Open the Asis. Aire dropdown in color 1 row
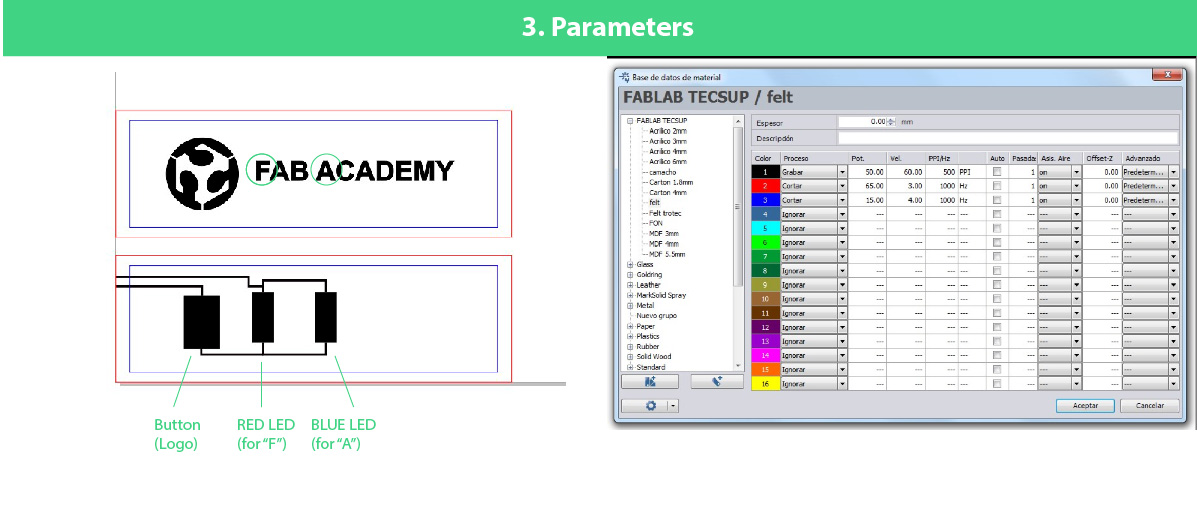Image resolution: width=1197 pixels, height=528 pixels. (1076, 172)
